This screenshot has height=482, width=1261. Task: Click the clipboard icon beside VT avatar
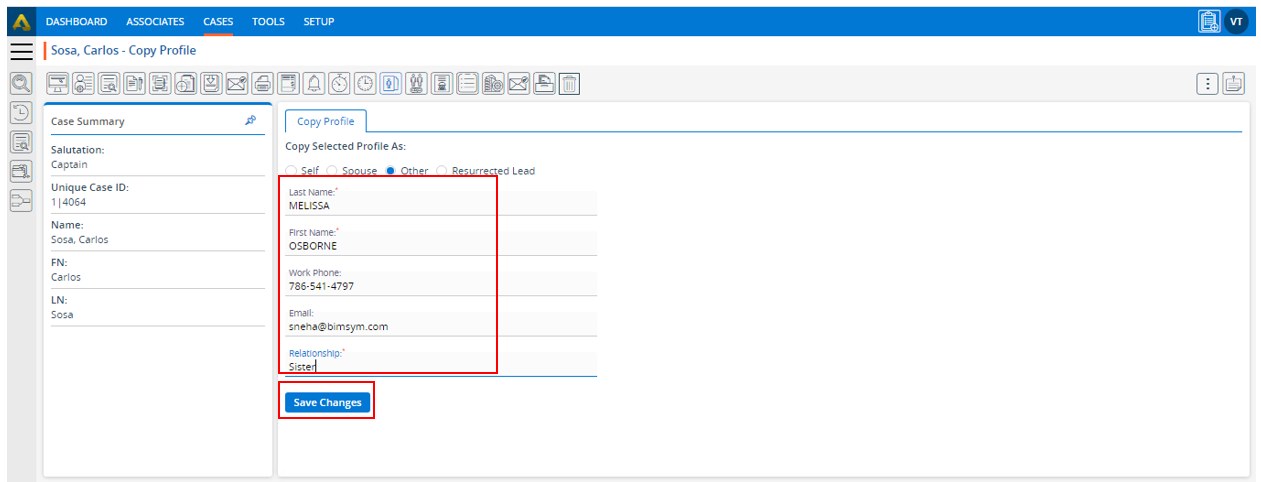1209,21
